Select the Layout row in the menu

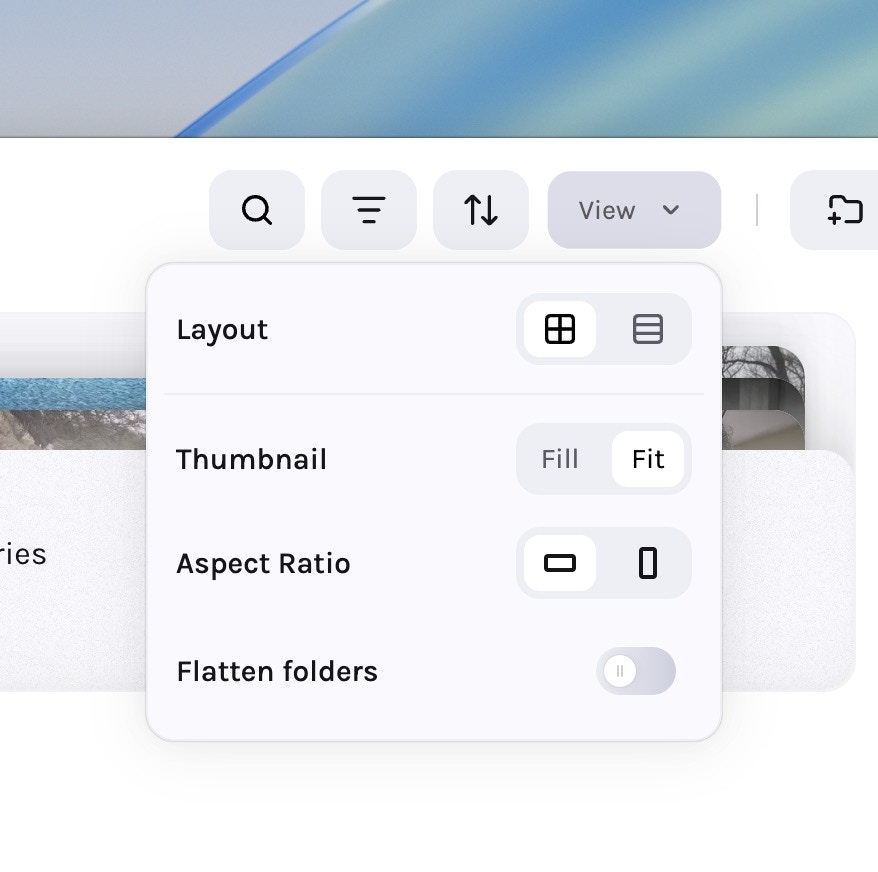coord(222,329)
